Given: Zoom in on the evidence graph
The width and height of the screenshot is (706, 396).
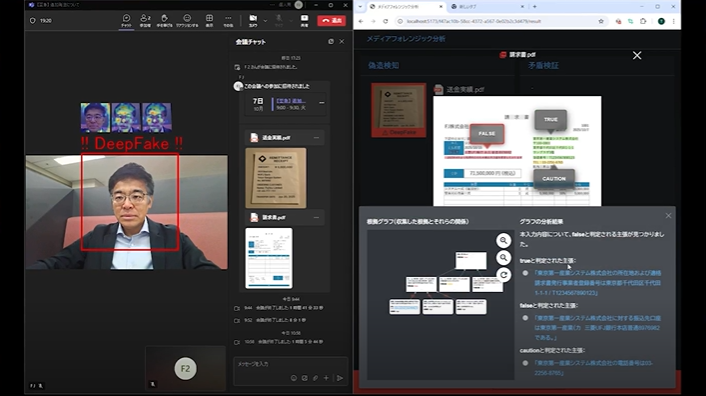Looking at the screenshot, I should [x=503, y=240].
